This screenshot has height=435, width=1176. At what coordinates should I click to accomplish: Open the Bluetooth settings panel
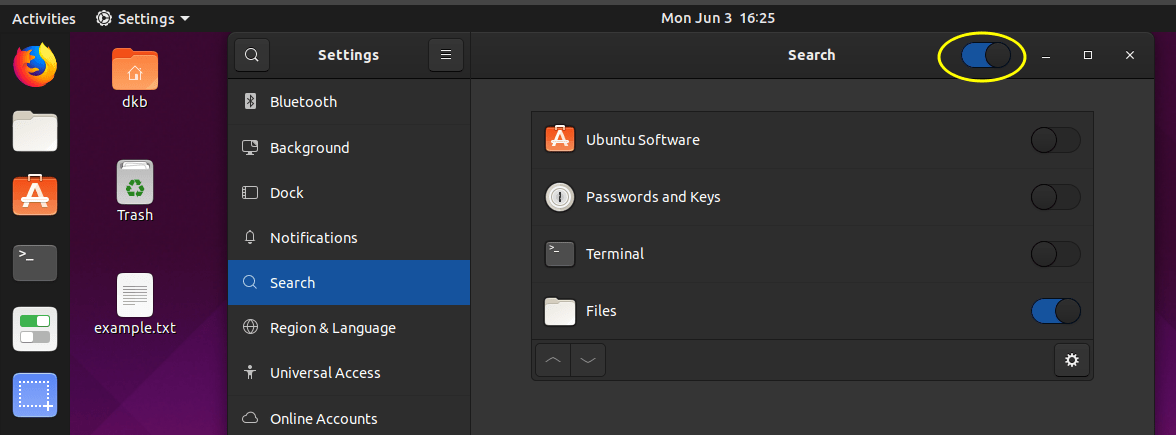coord(303,102)
